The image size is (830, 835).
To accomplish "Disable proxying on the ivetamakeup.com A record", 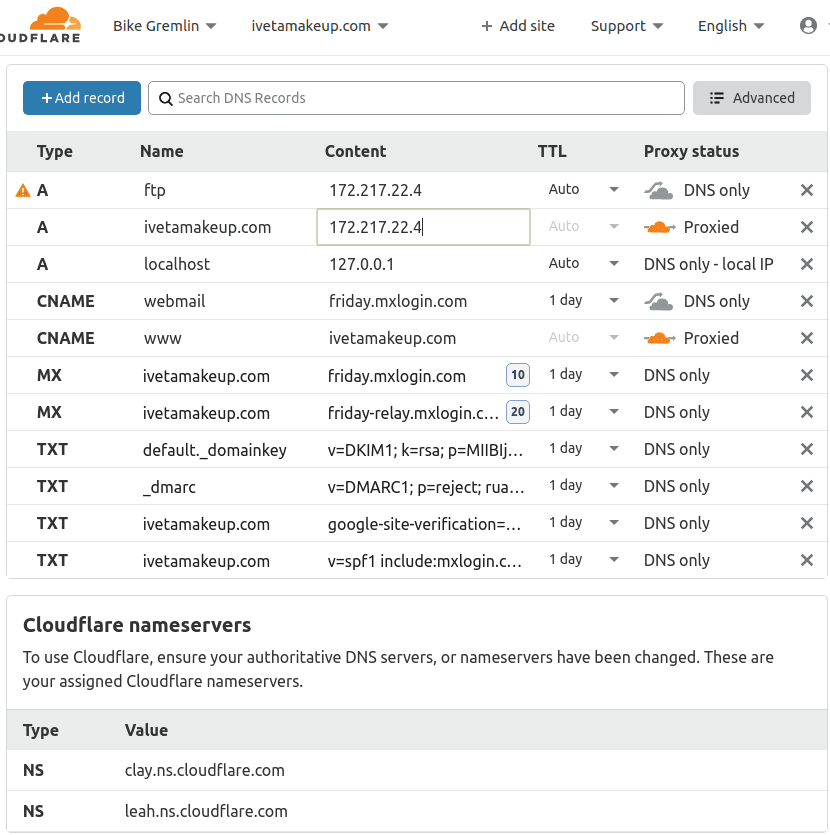I will (x=659, y=227).
